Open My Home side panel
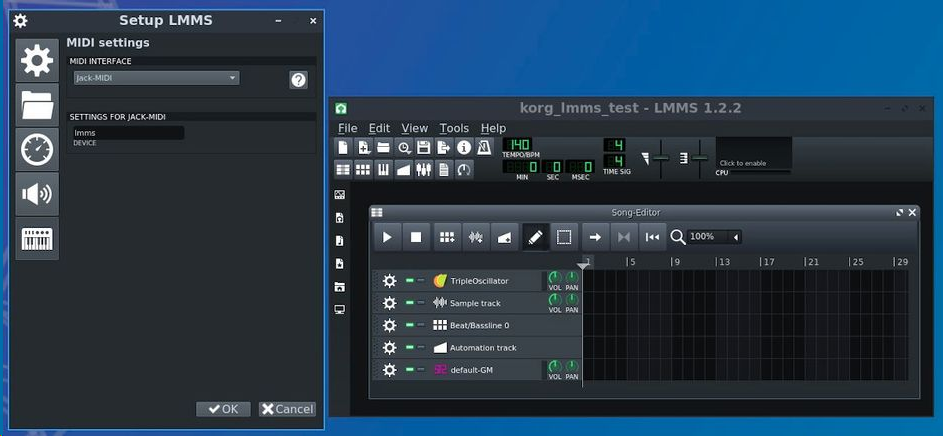 click(x=340, y=287)
